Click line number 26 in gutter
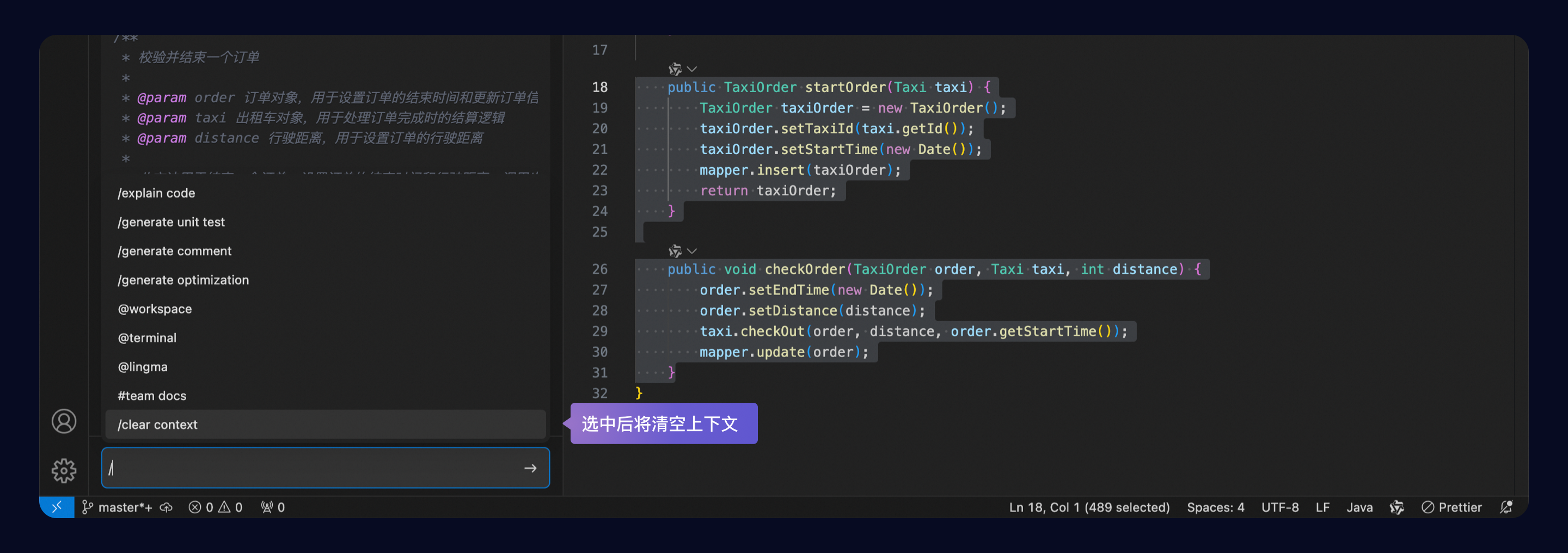The width and height of the screenshot is (1568, 553). coord(599,269)
